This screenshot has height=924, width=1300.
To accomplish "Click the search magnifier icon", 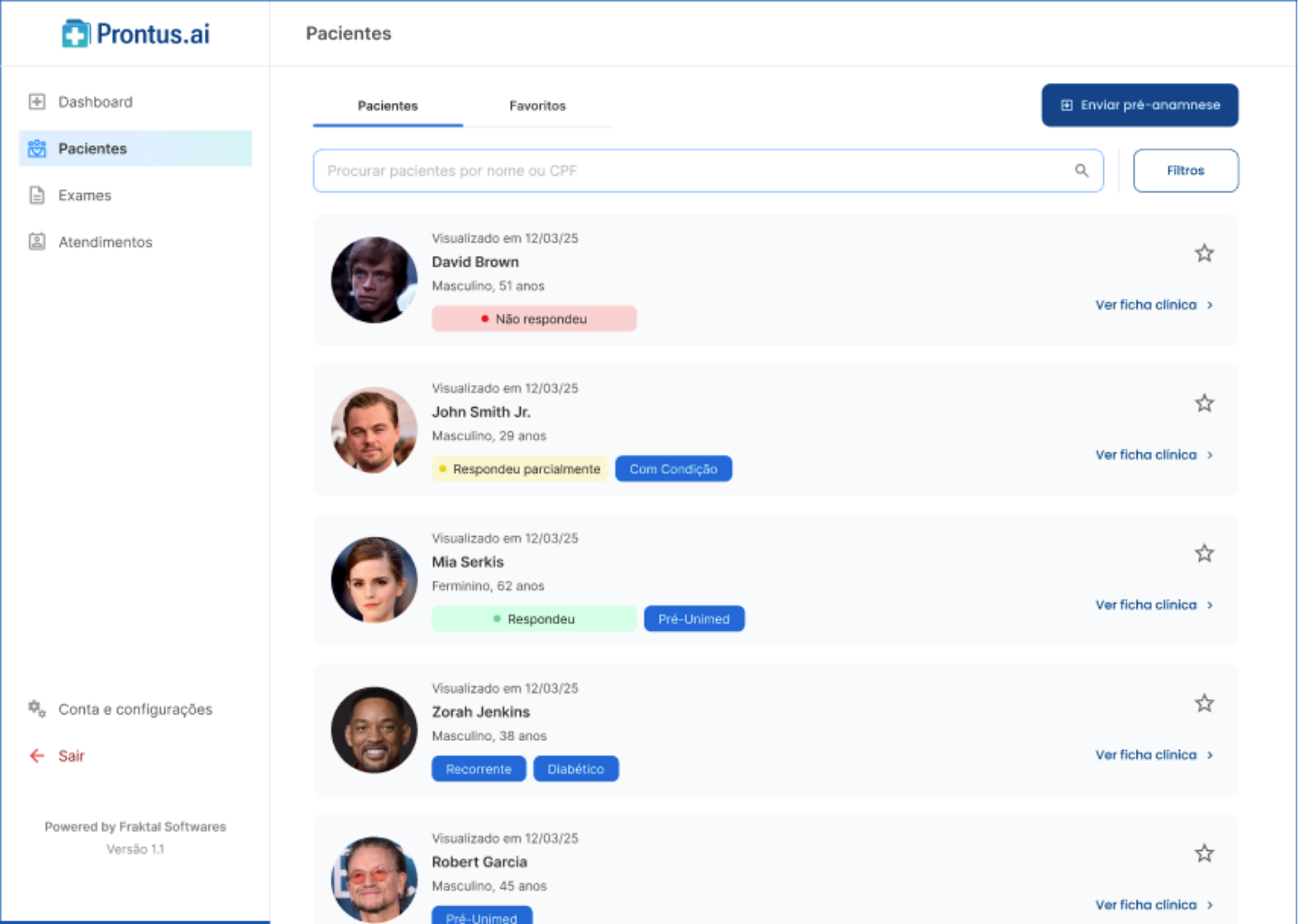I will tap(1082, 171).
